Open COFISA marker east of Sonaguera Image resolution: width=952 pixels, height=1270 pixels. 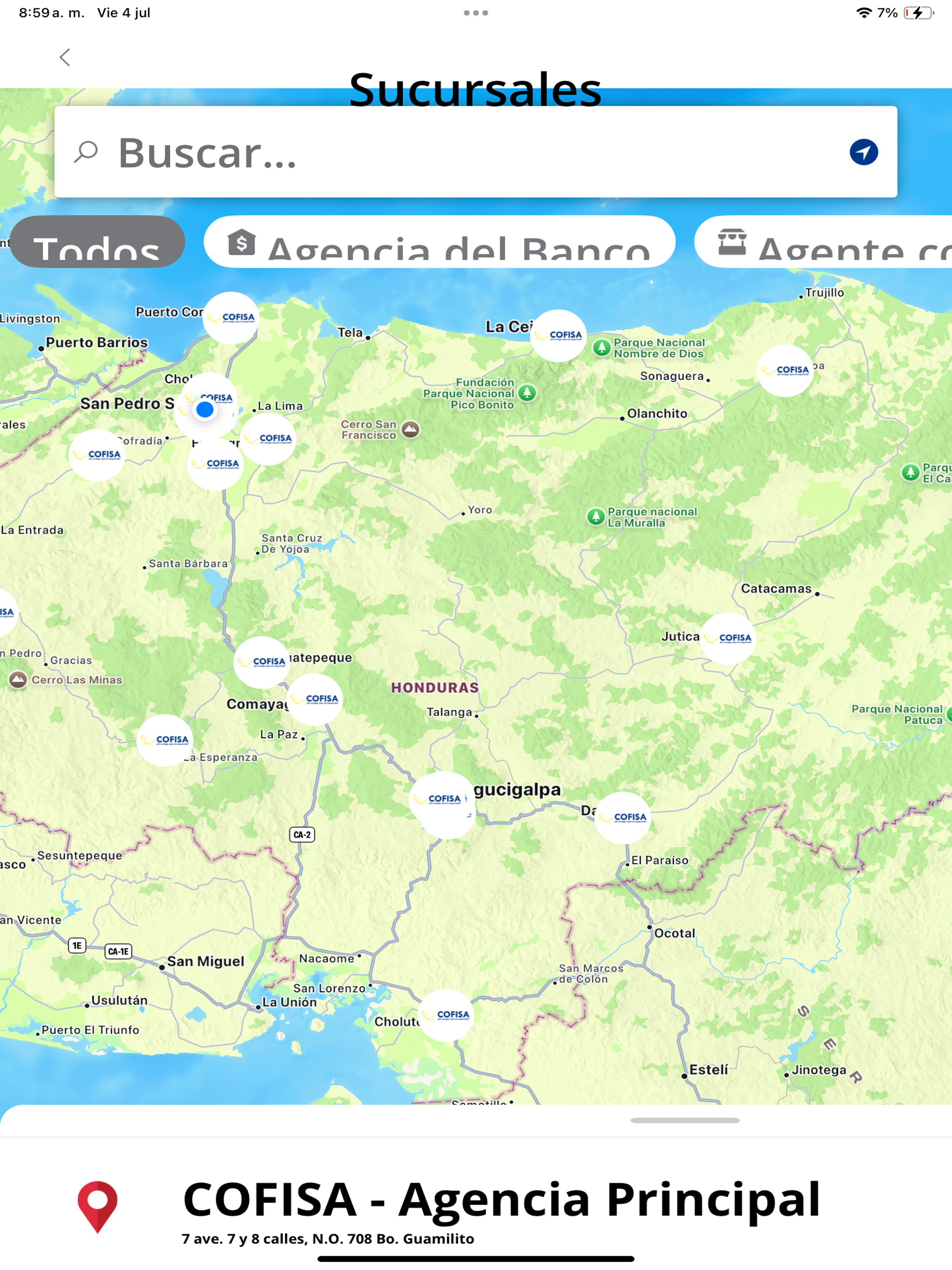click(x=785, y=371)
